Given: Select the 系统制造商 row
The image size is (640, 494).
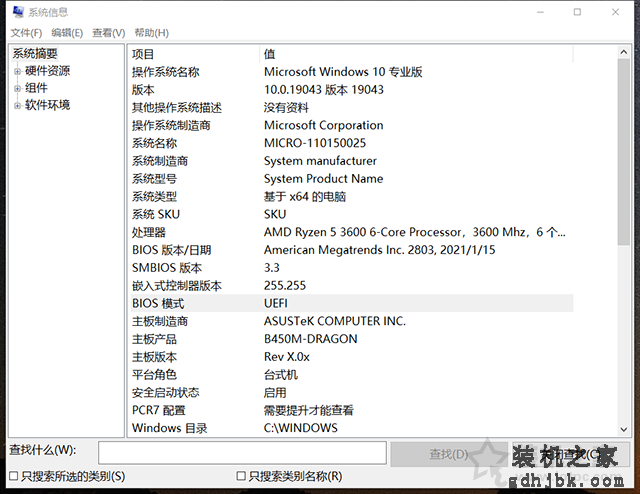Looking at the screenshot, I should (x=352, y=161).
